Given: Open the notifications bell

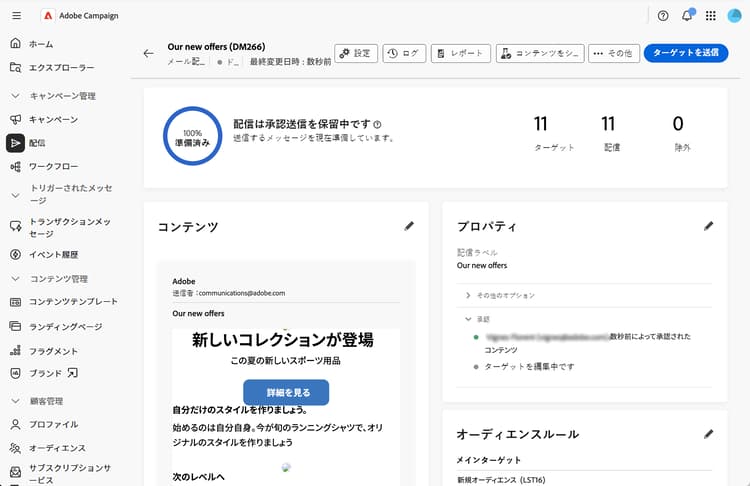Looking at the screenshot, I should click(x=687, y=16).
